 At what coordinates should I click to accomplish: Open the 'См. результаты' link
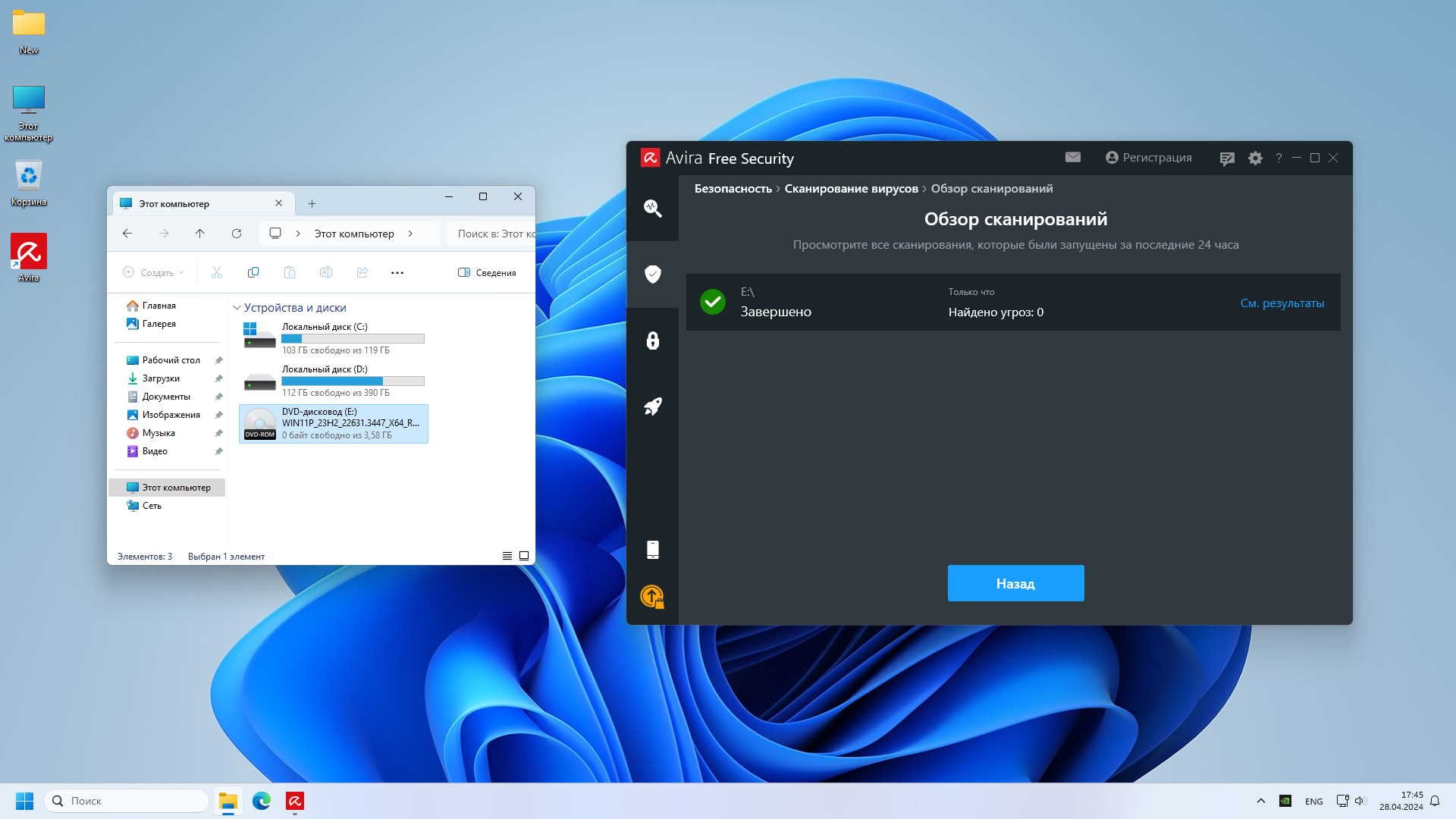pyautogui.click(x=1282, y=303)
